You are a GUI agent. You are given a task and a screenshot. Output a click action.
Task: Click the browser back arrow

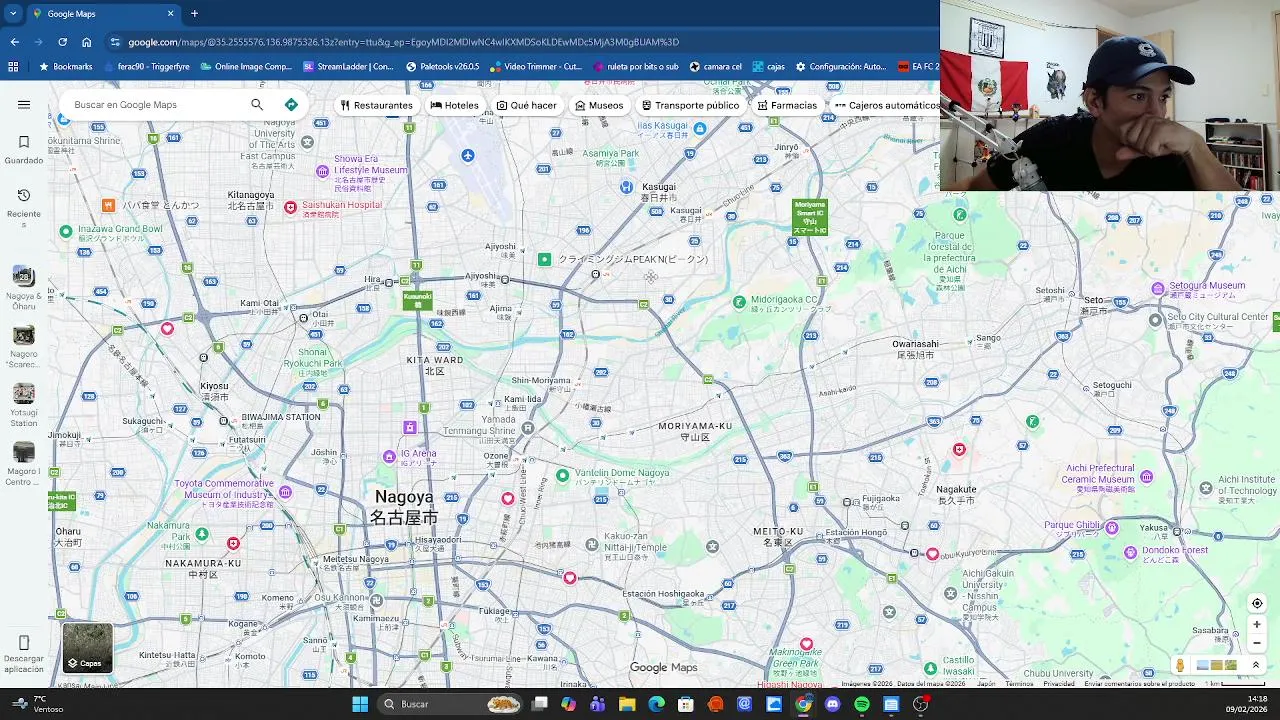tap(14, 42)
